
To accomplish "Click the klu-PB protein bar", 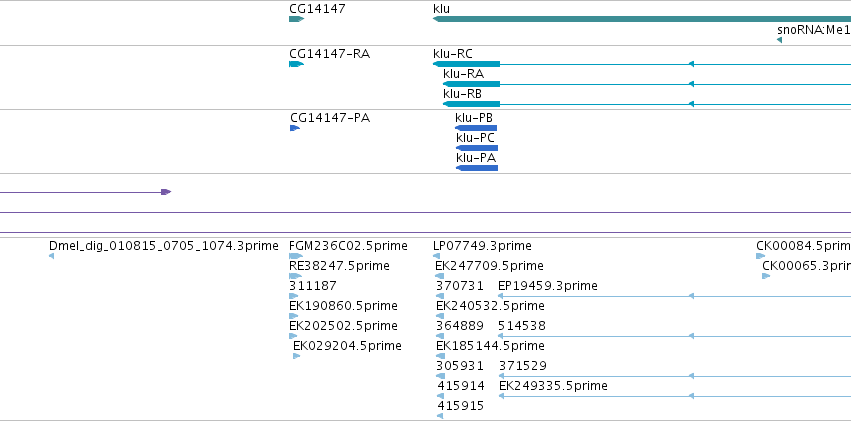I will [x=476, y=128].
